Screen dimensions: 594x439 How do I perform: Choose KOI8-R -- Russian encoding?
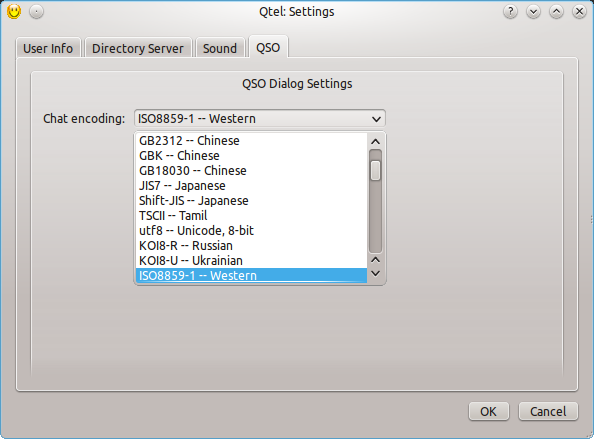(x=251, y=245)
